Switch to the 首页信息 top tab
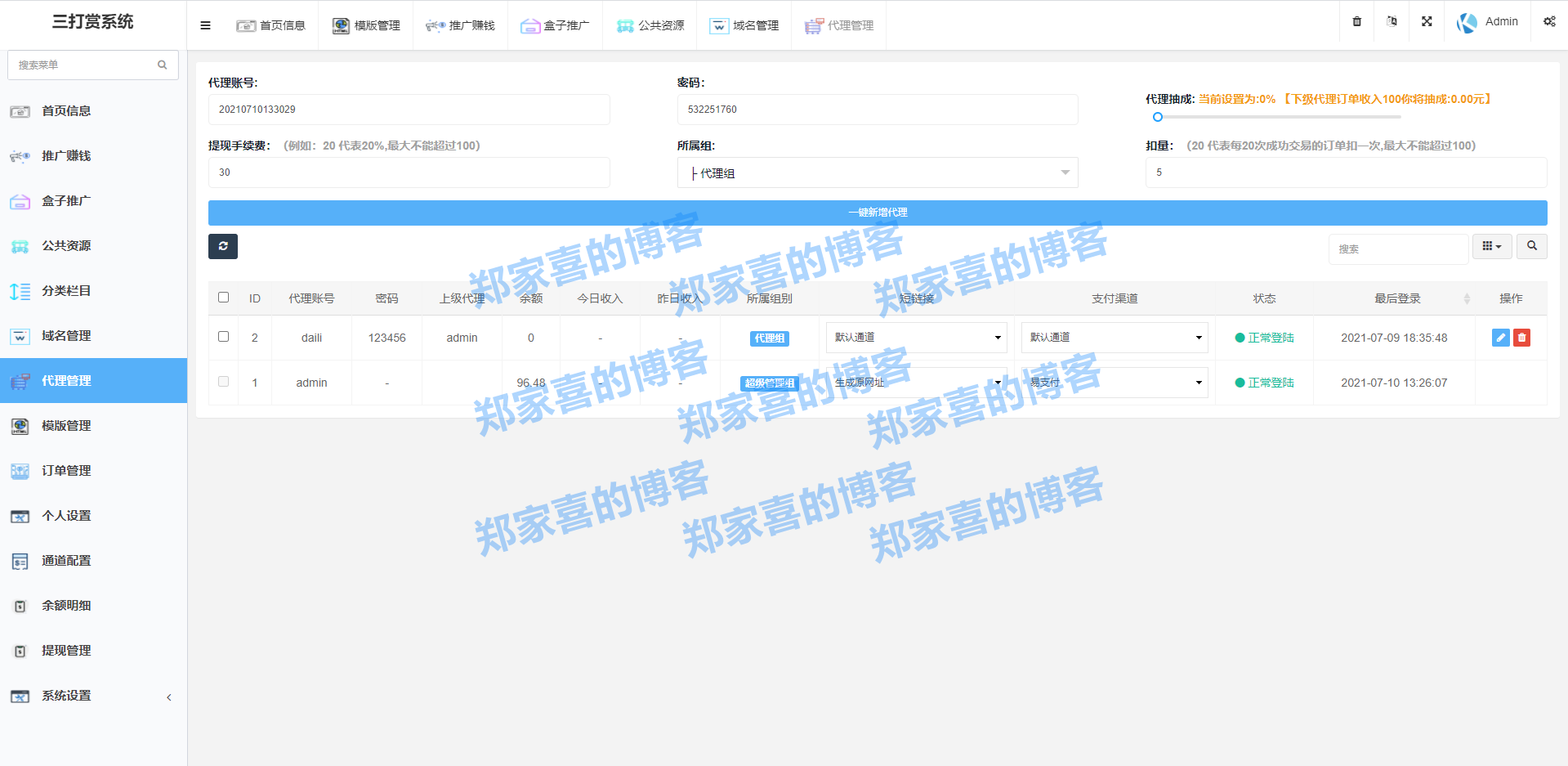 coord(270,25)
